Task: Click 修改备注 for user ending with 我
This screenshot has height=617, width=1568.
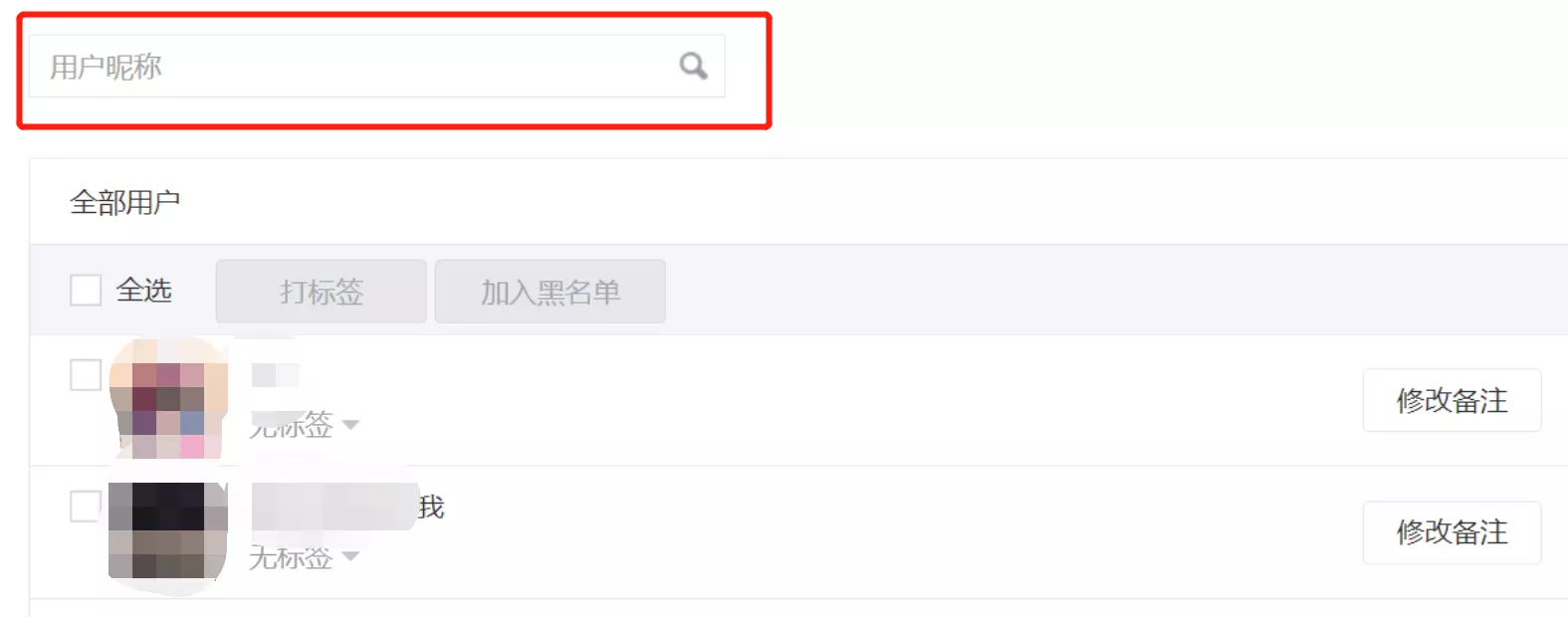Action: click(x=1452, y=532)
